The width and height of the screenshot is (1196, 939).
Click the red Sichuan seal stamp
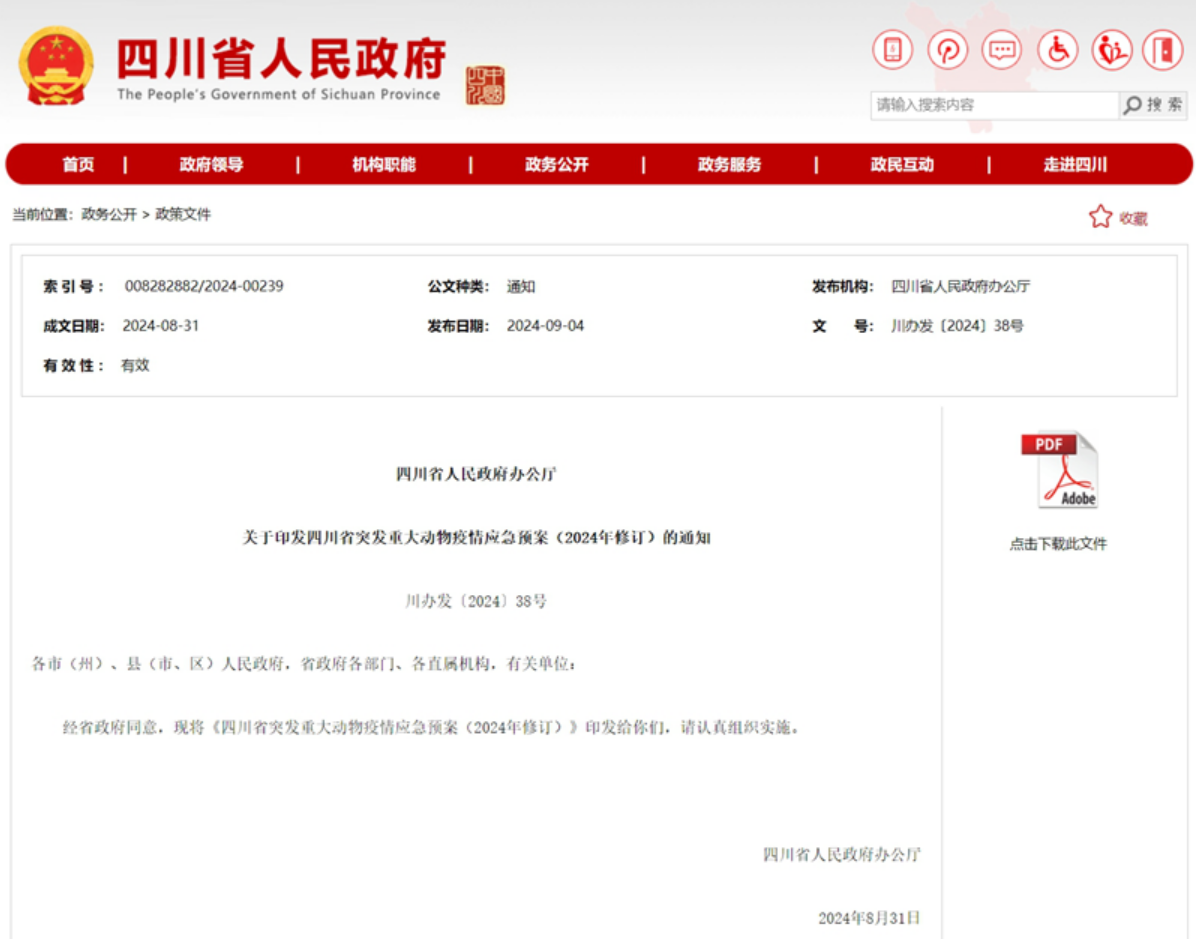pyautogui.click(x=485, y=83)
